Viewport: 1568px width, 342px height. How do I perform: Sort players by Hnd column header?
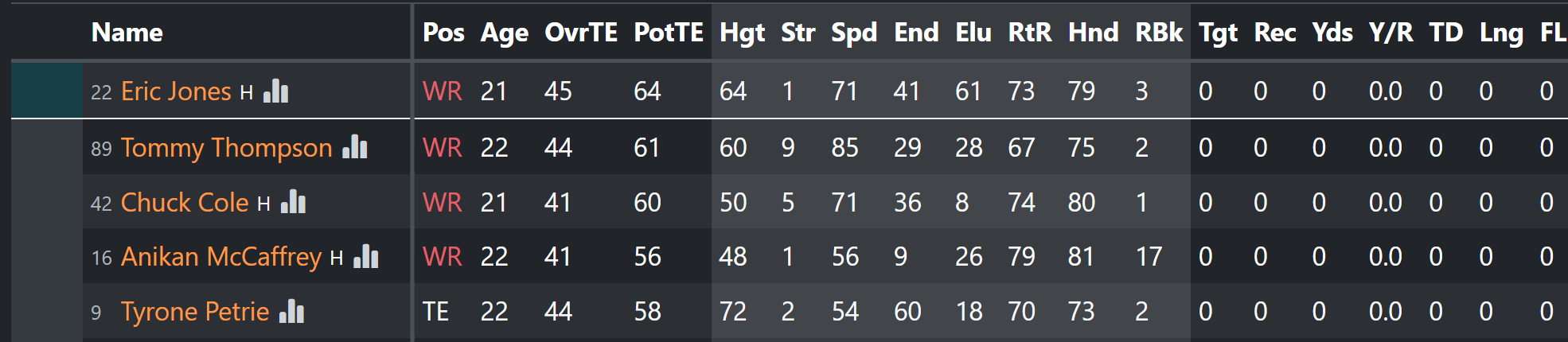[1094, 32]
